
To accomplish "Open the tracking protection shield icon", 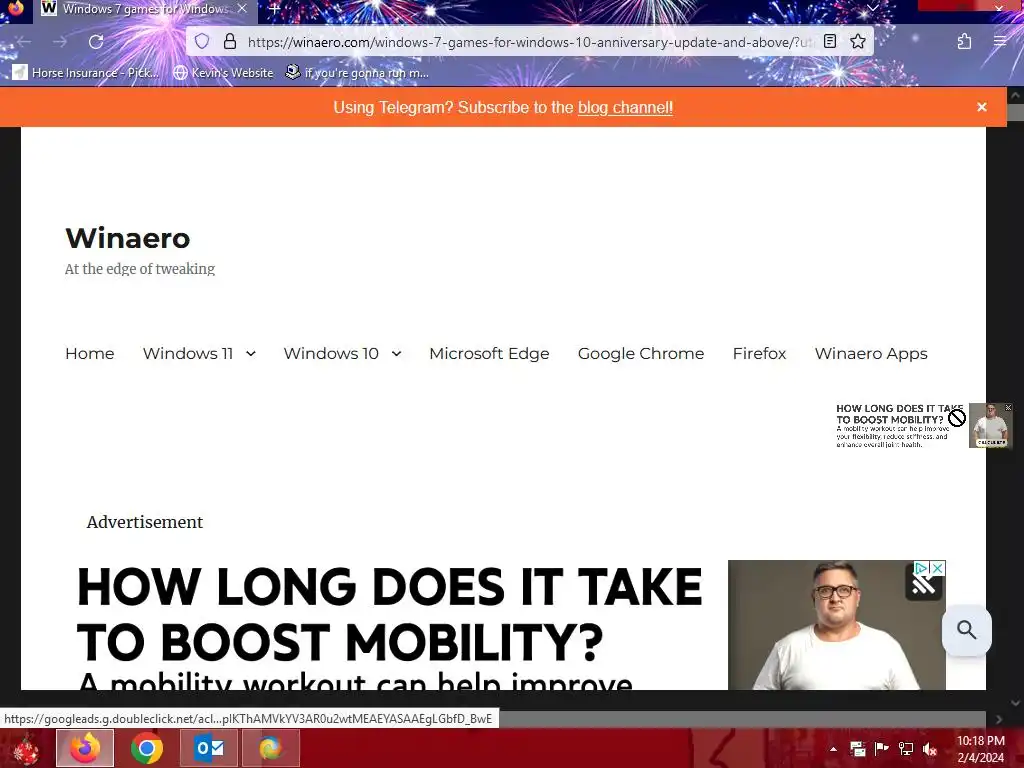I will [x=202, y=42].
